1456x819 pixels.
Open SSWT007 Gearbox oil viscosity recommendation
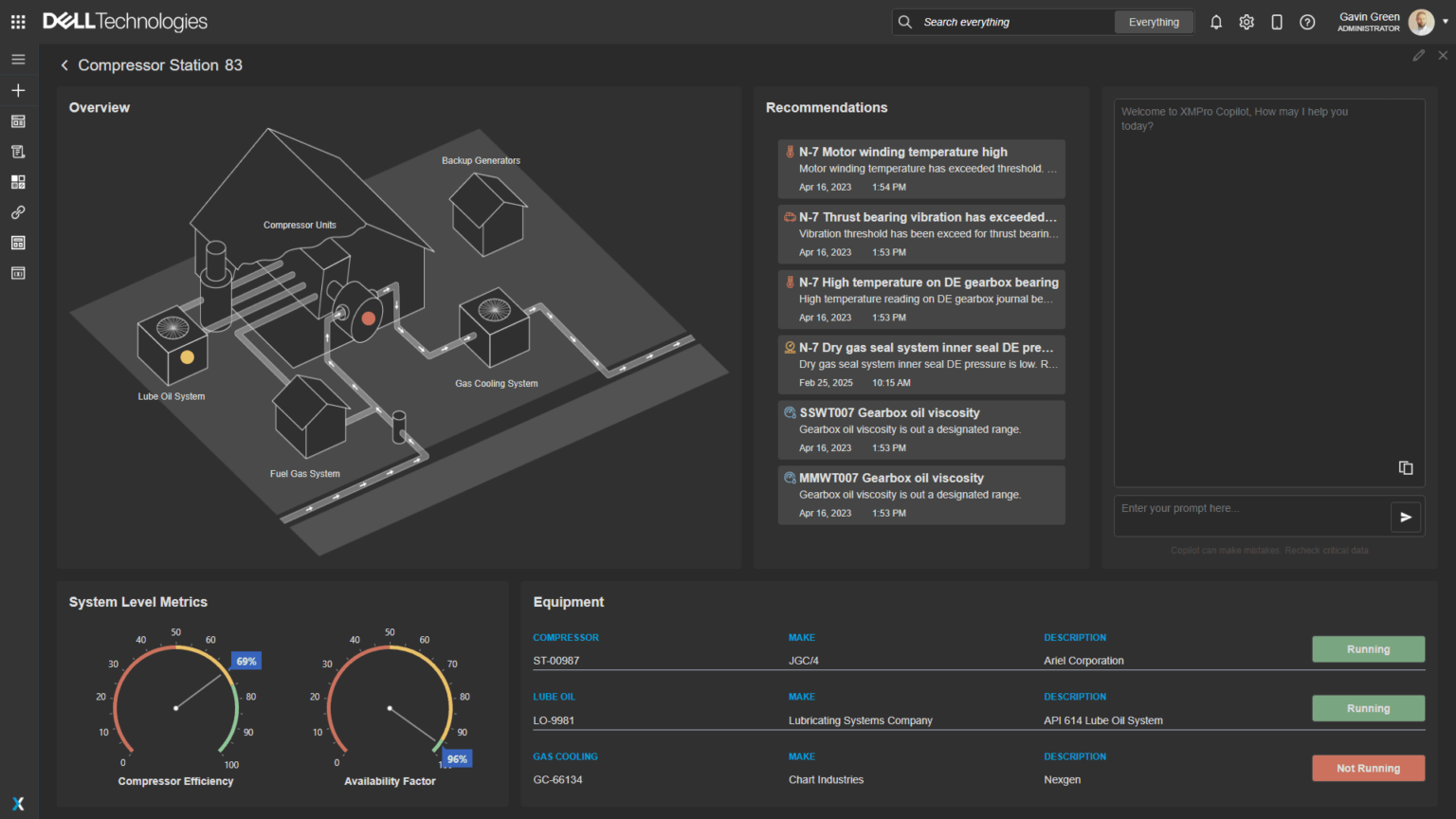[921, 429]
